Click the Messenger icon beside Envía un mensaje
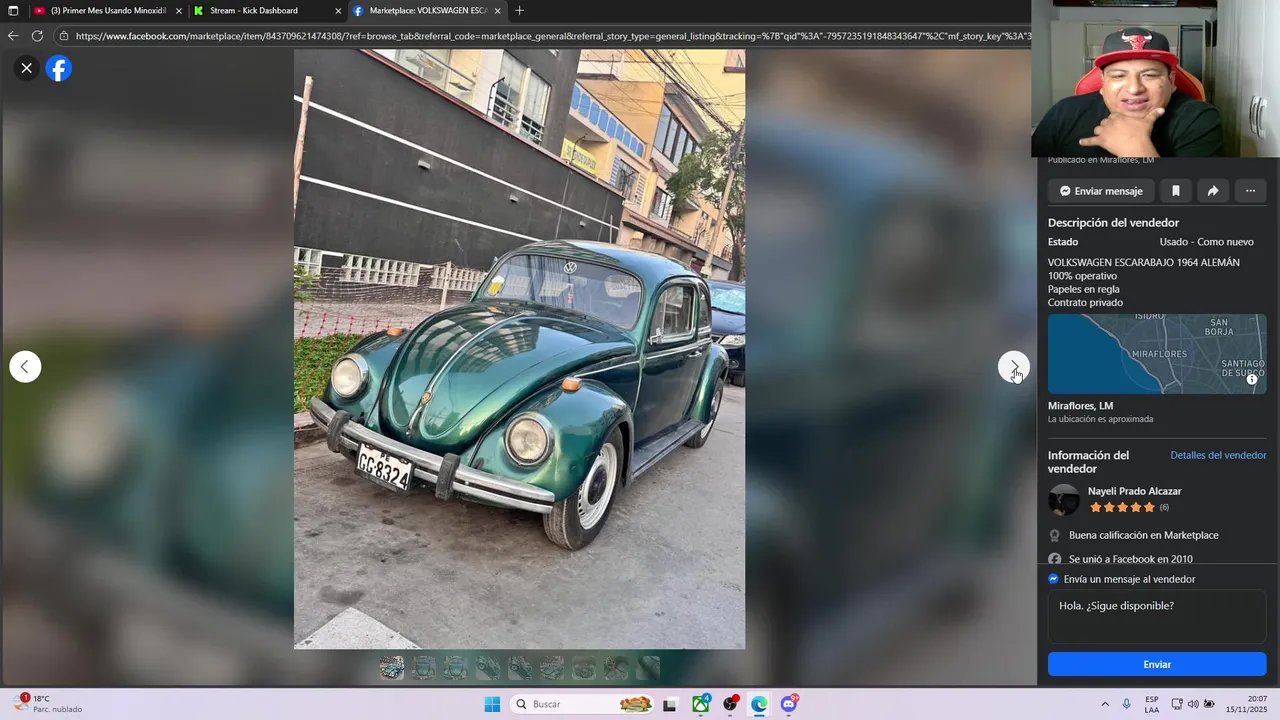1280x720 pixels. (x=1053, y=579)
